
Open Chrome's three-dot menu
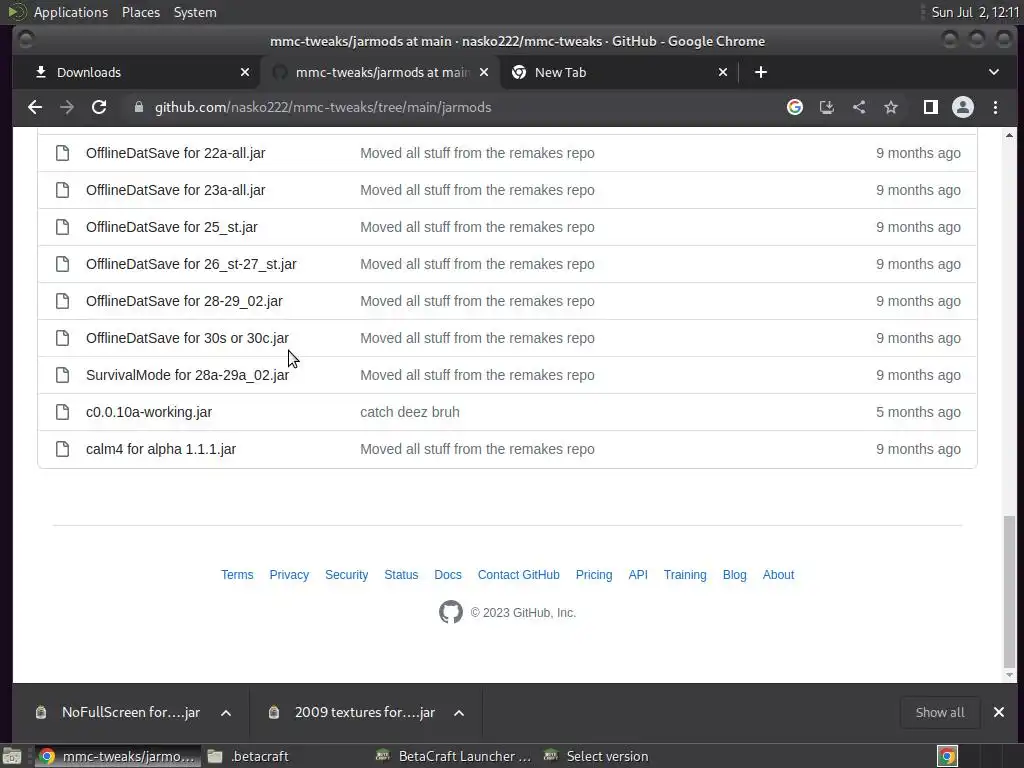(x=995, y=107)
